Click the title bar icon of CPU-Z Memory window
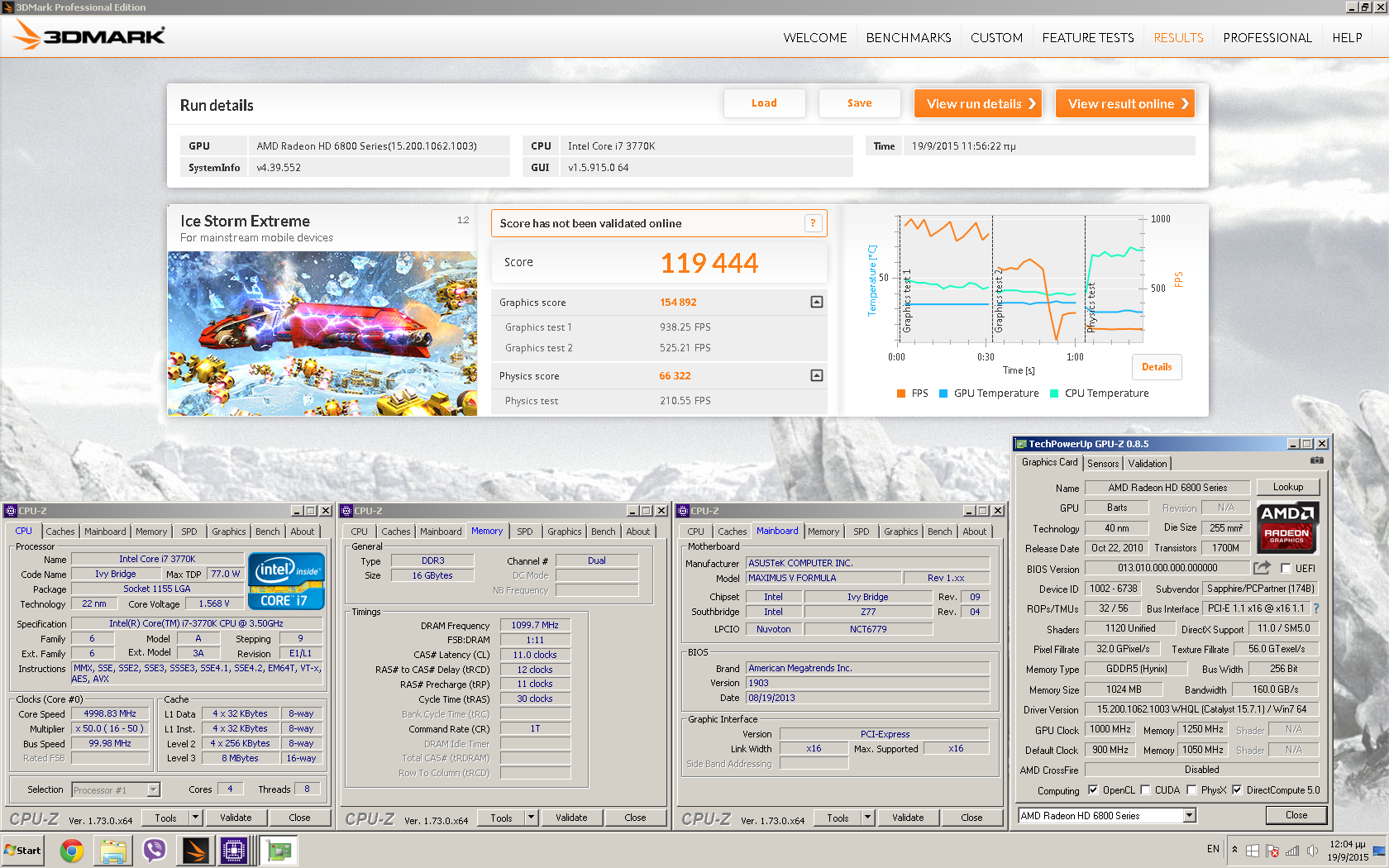Screen dimensions: 1389x868 (347, 511)
